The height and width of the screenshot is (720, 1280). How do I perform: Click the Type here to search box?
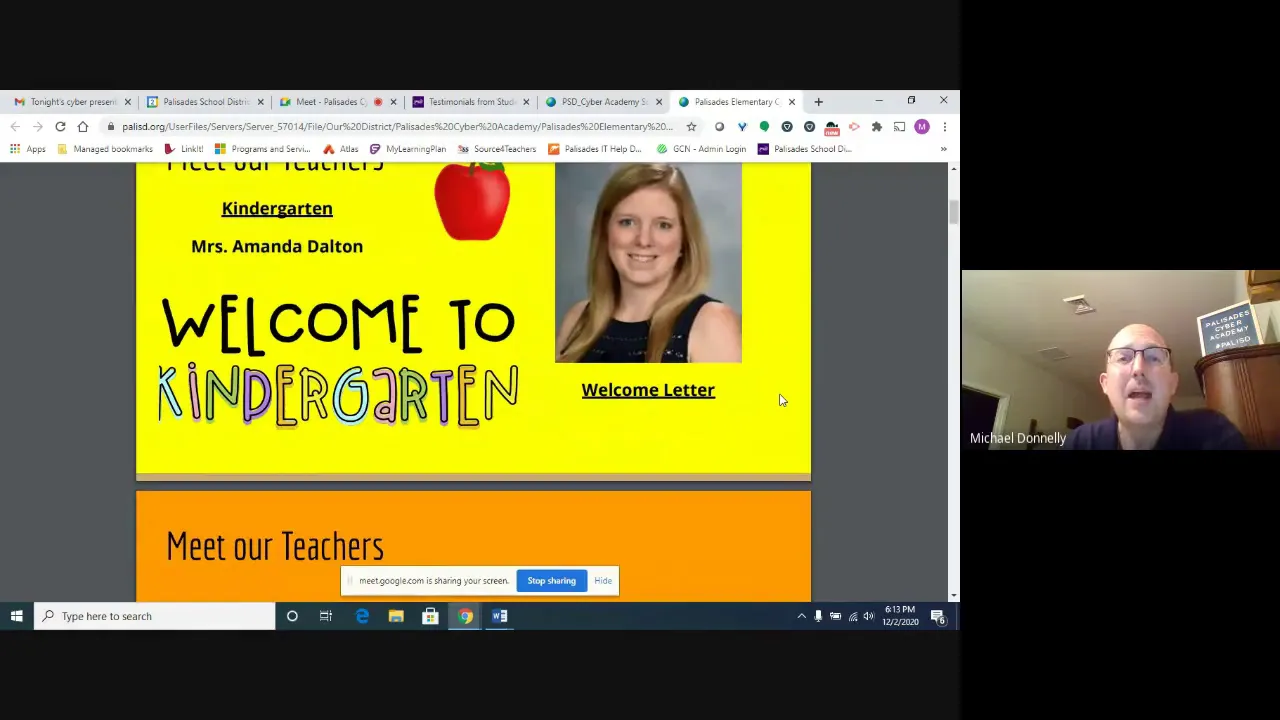[x=155, y=616]
